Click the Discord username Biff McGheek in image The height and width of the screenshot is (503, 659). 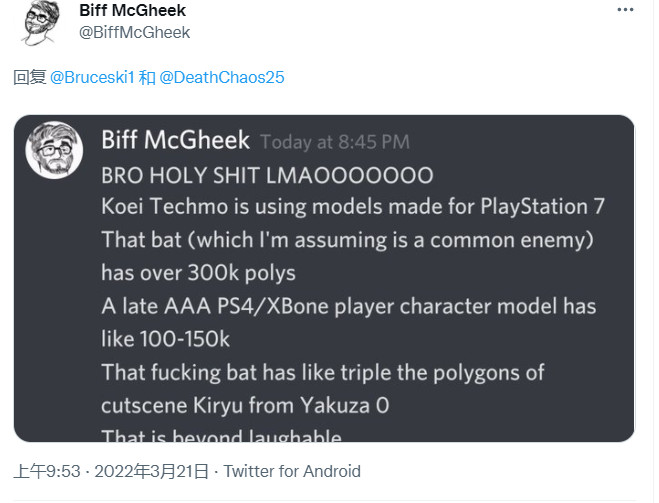(174, 140)
